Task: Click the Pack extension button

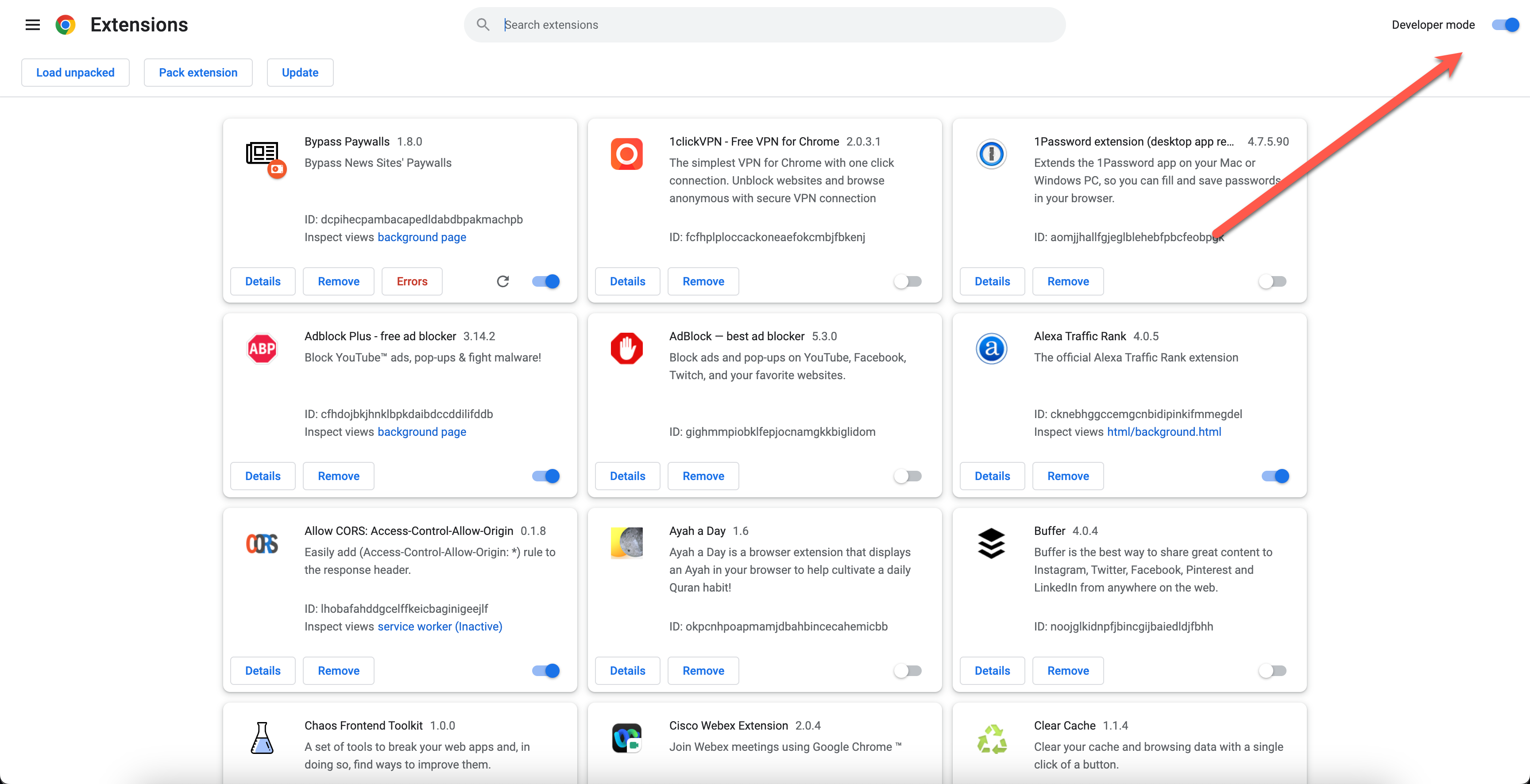Action: [x=198, y=73]
